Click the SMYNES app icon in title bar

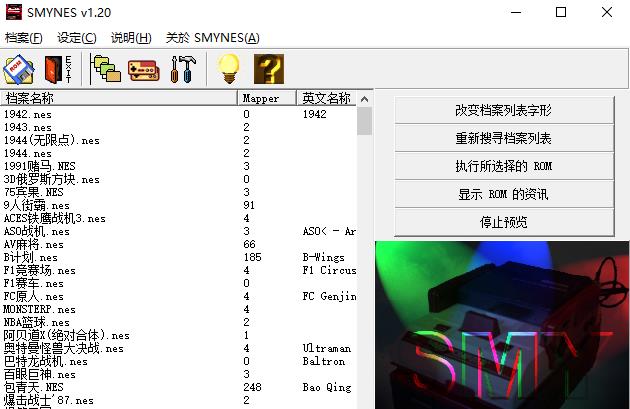click(x=14, y=12)
